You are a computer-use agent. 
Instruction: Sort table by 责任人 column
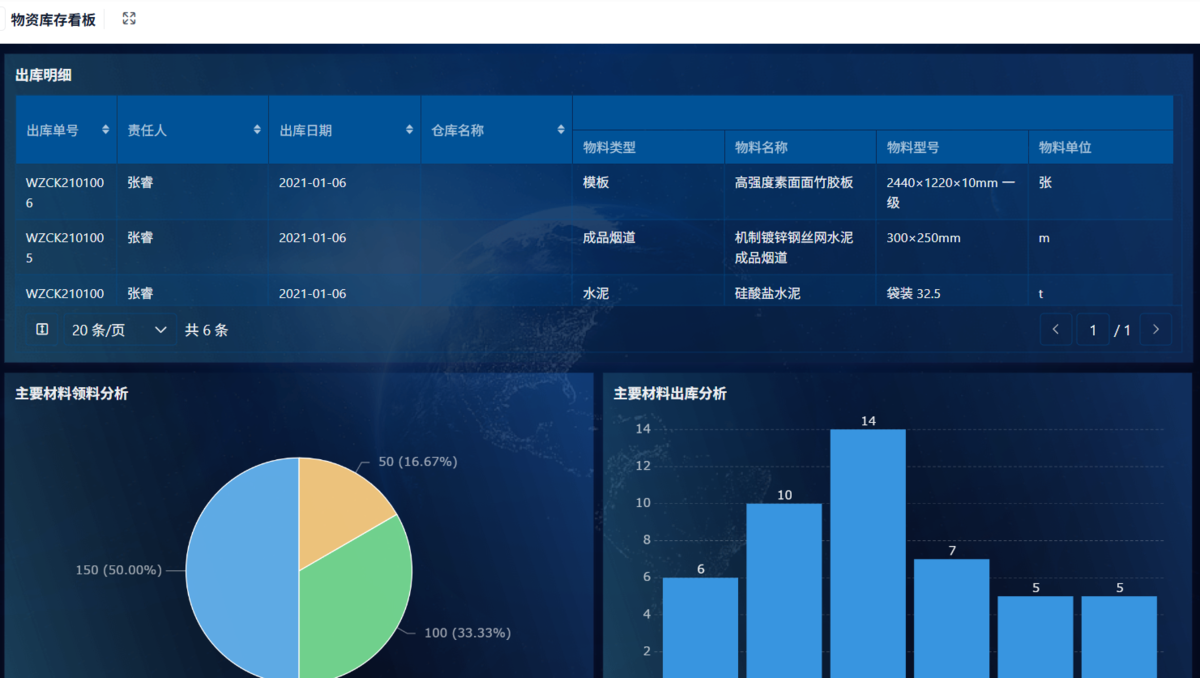tap(256, 130)
